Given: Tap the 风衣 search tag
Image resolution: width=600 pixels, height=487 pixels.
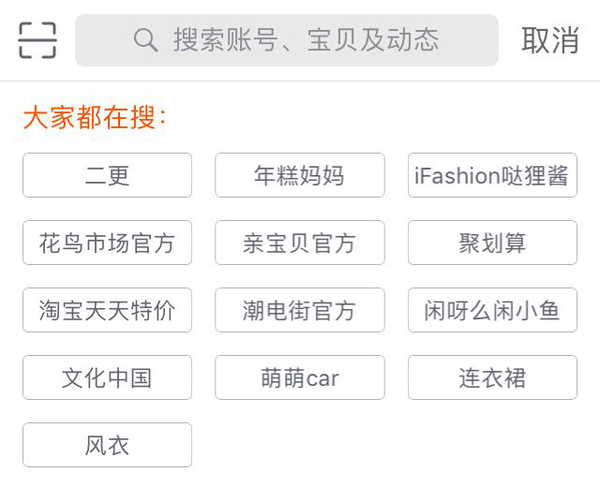Looking at the screenshot, I should [x=107, y=445].
